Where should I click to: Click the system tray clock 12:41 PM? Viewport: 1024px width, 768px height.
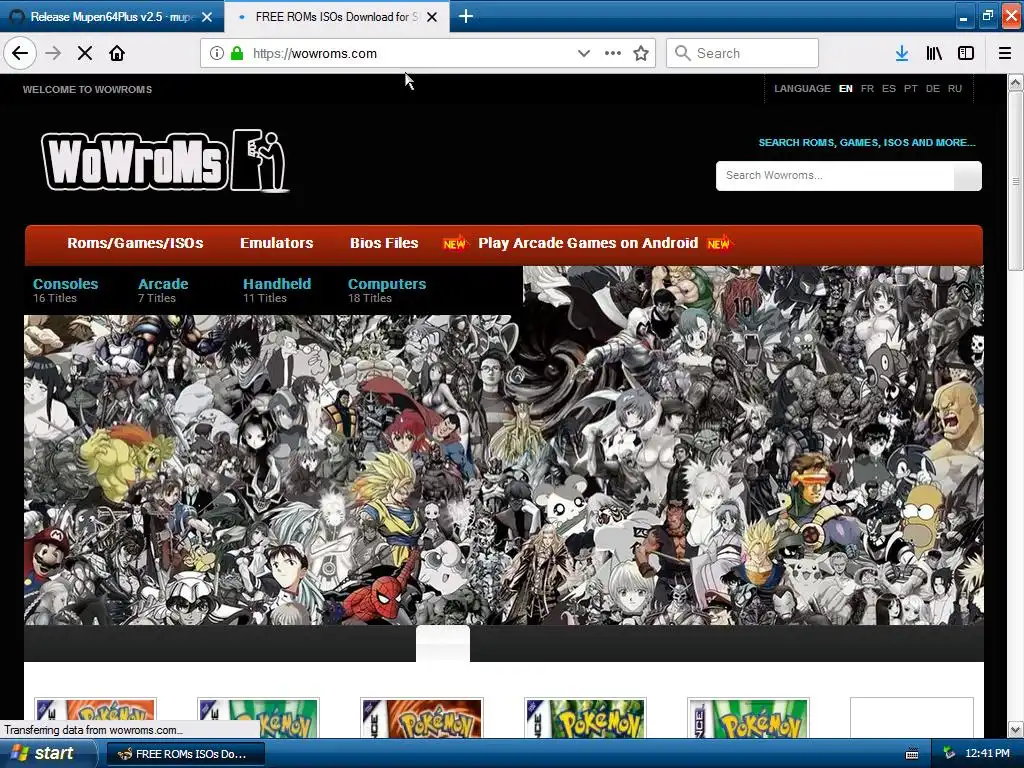987,754
